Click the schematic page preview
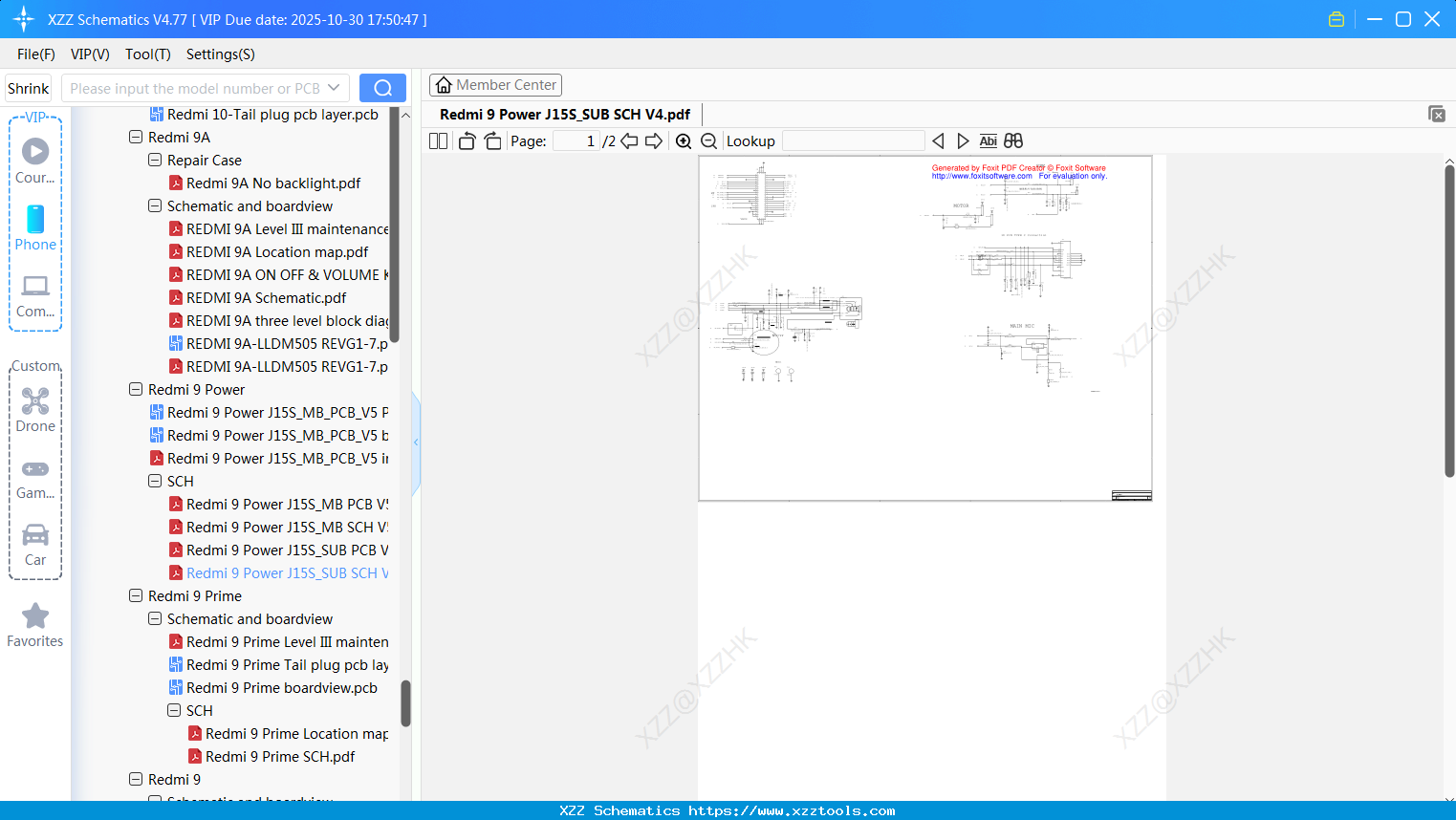The image size is (1456, 820). coord(925,328)
